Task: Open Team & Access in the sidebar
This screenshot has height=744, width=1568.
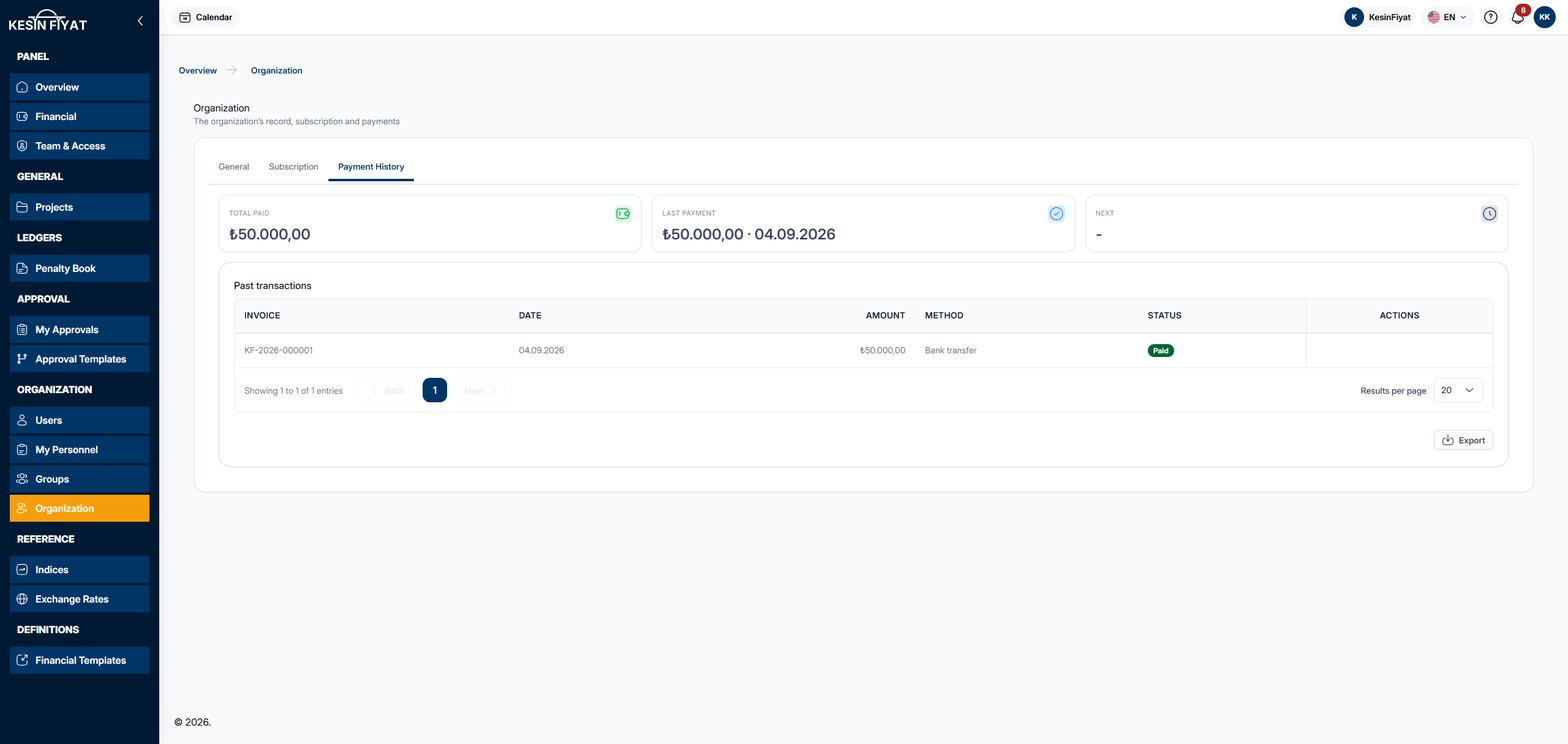Action: pos(79,146)
